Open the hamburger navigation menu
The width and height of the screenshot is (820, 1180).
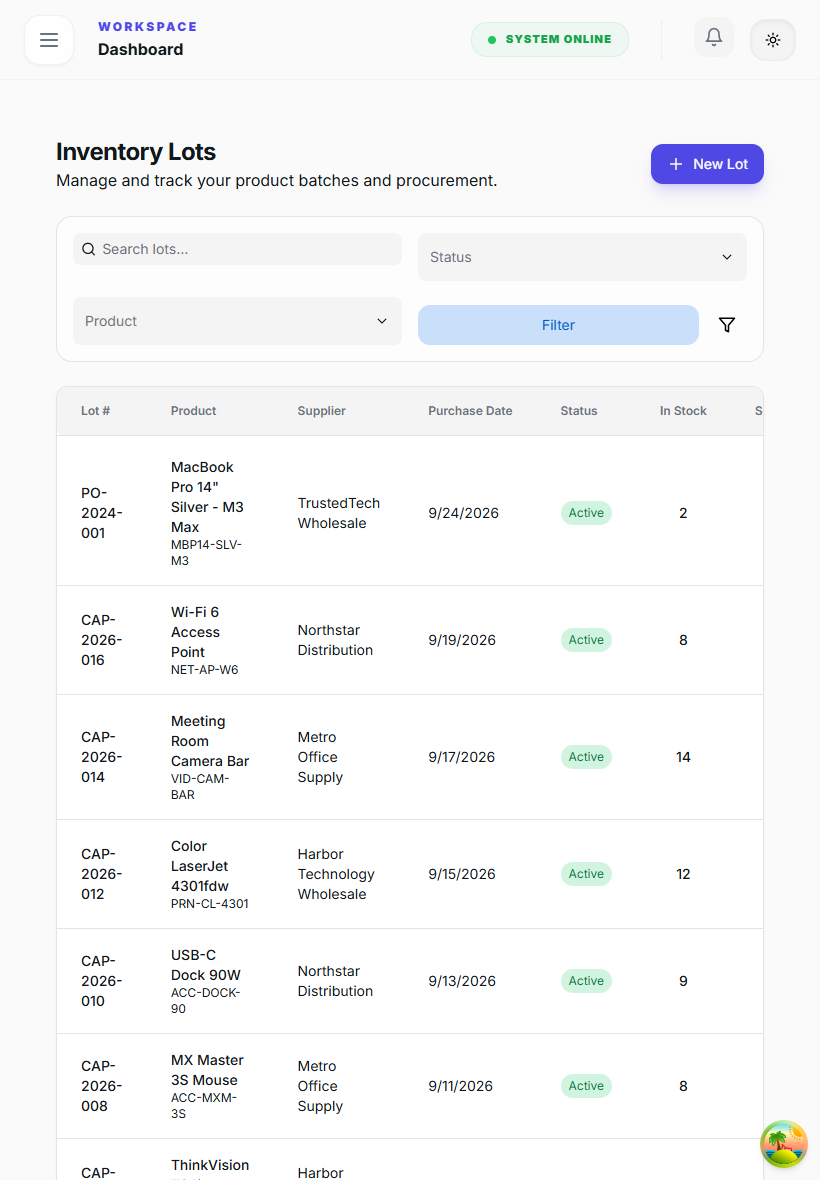[x=49, y=40]
